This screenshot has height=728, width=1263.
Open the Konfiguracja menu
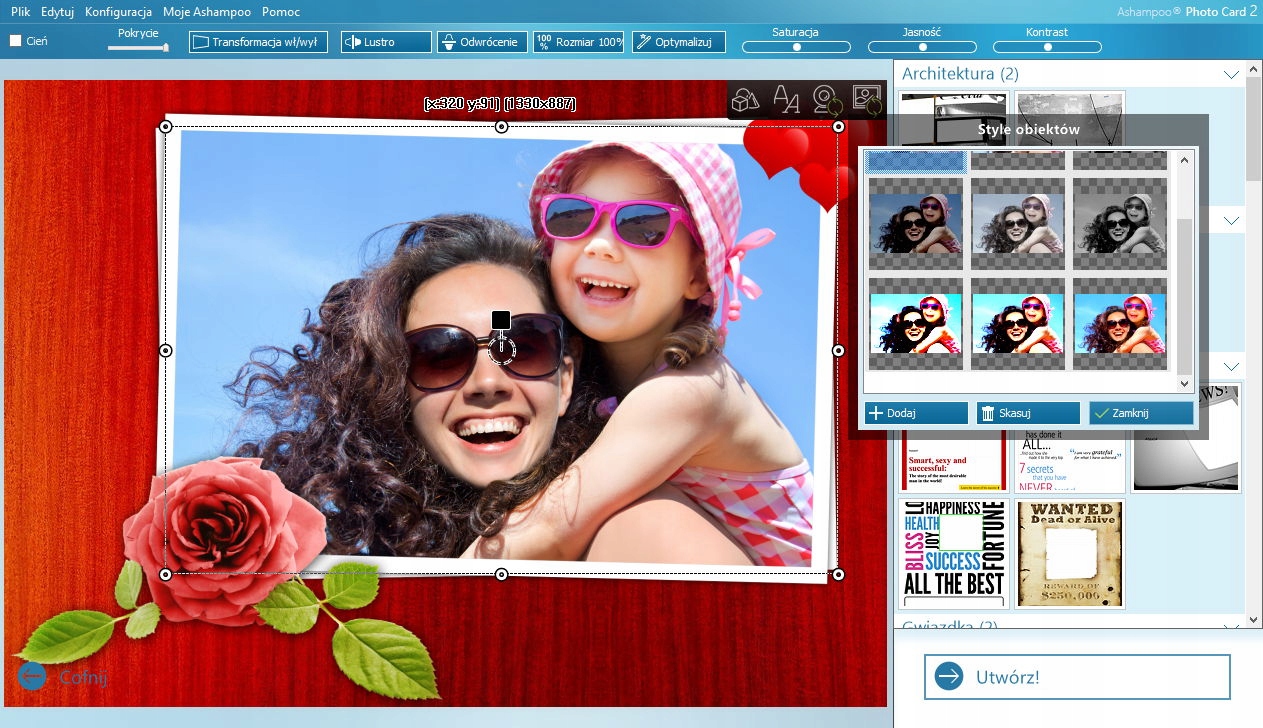(x=118, y=12)
